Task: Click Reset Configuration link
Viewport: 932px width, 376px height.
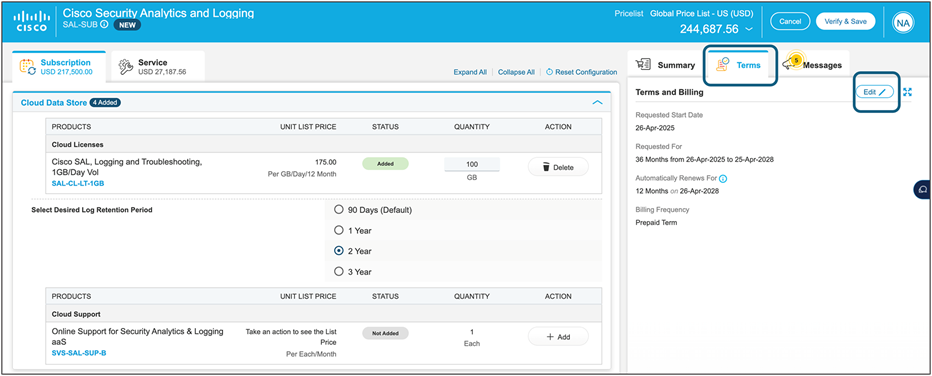Action: click(586, 72)
